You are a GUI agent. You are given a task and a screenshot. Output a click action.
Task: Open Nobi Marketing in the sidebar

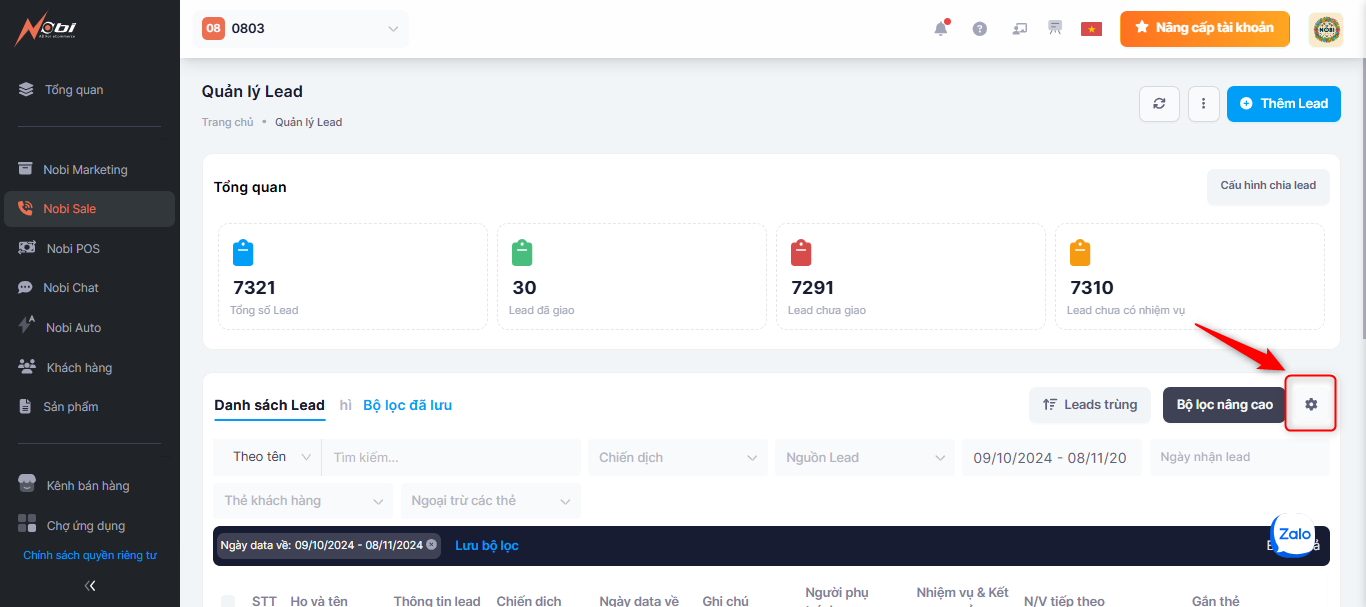[85, 170]
